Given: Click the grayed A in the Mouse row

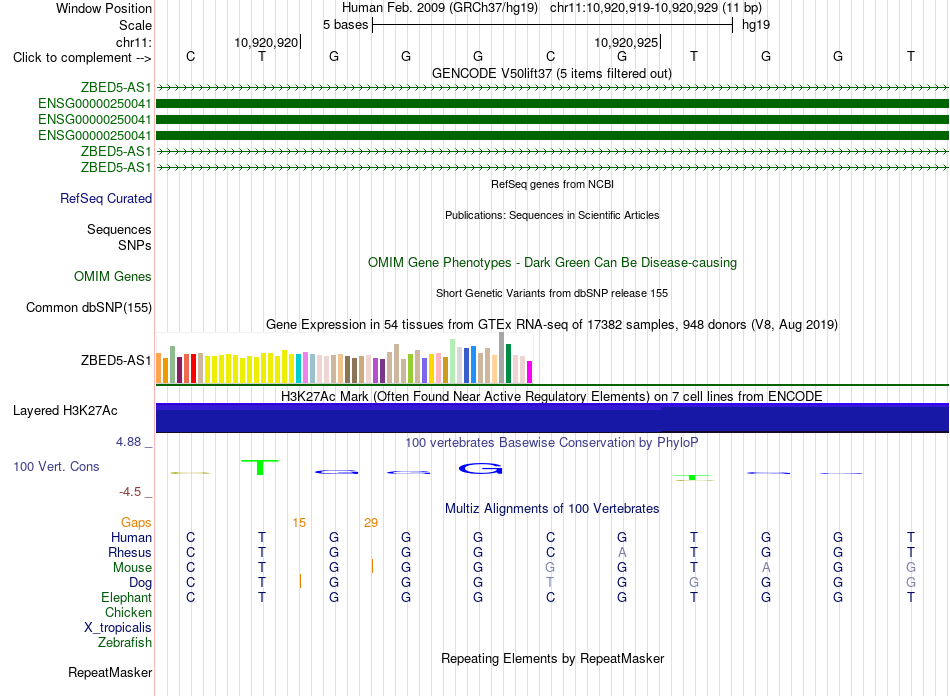Looking at the screenshot, I should (766, 568).
